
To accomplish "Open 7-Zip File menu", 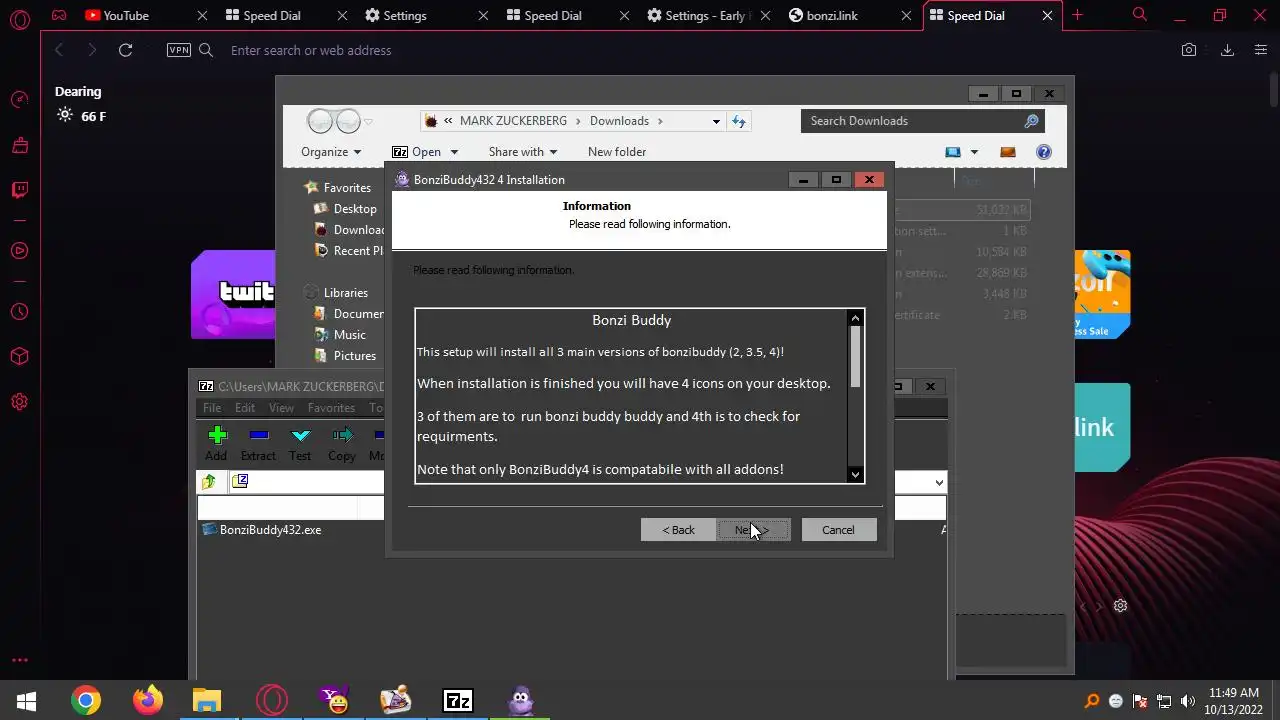I will 212,408.
